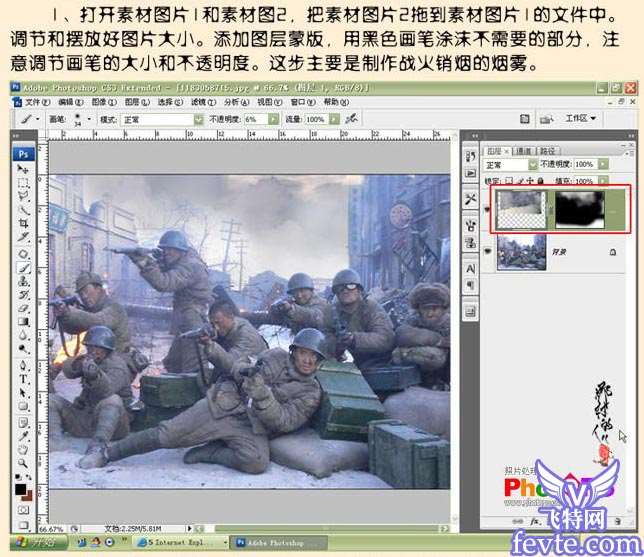Open layer fill 100% arrow

(603, 180)
